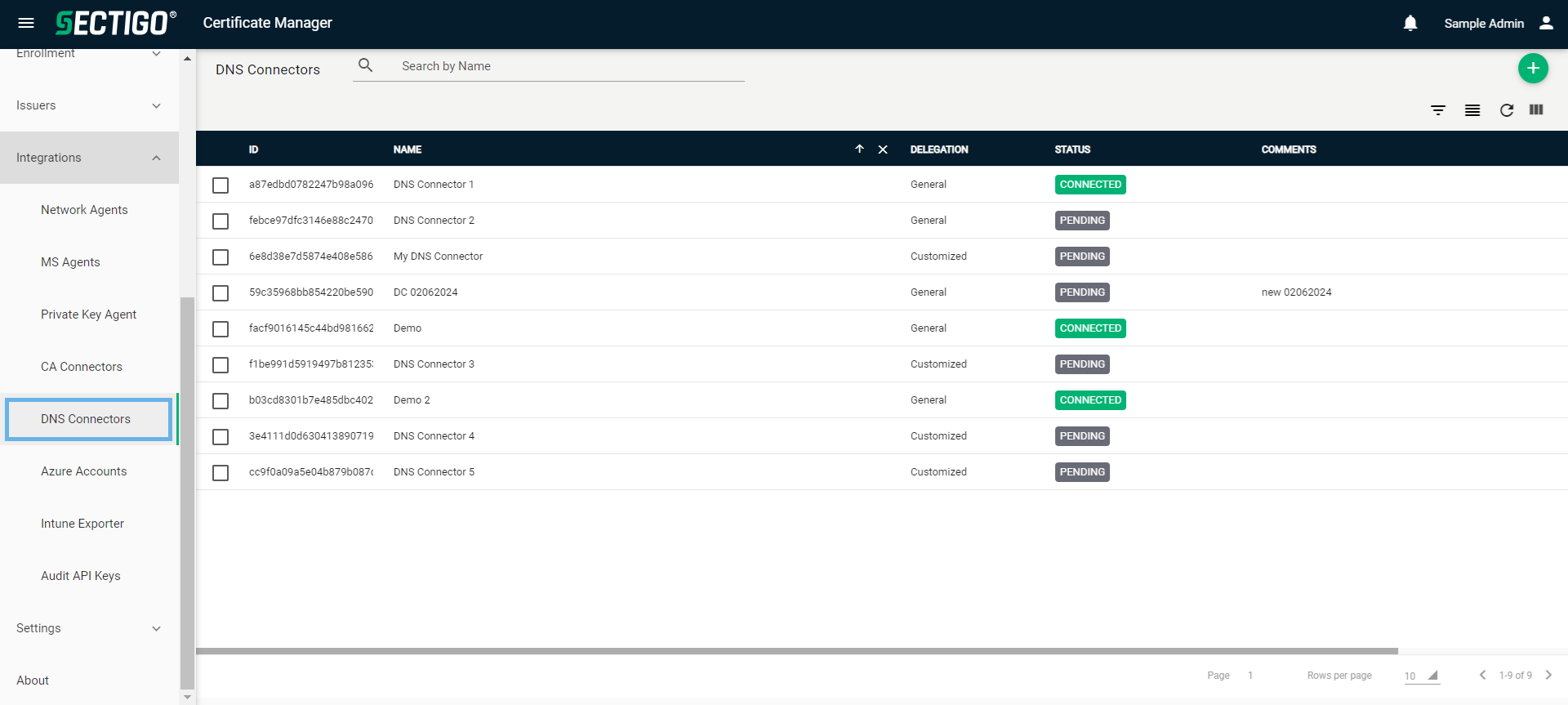The width and height of the screenshot is (1568, 705).
Task: Open the table filter icon
Action: coord(1438,110)
